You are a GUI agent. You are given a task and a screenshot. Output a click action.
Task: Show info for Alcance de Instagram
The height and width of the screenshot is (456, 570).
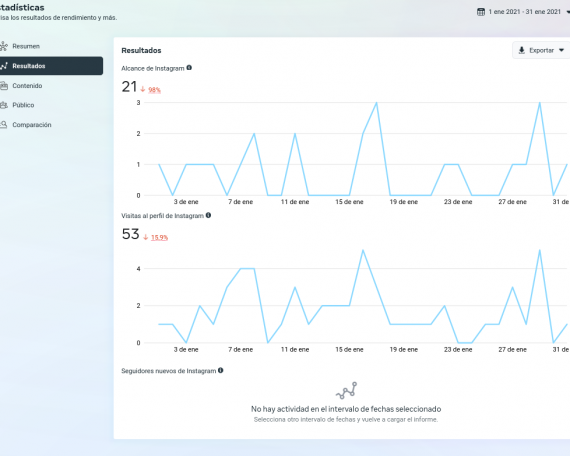click(x=189, y=68)
